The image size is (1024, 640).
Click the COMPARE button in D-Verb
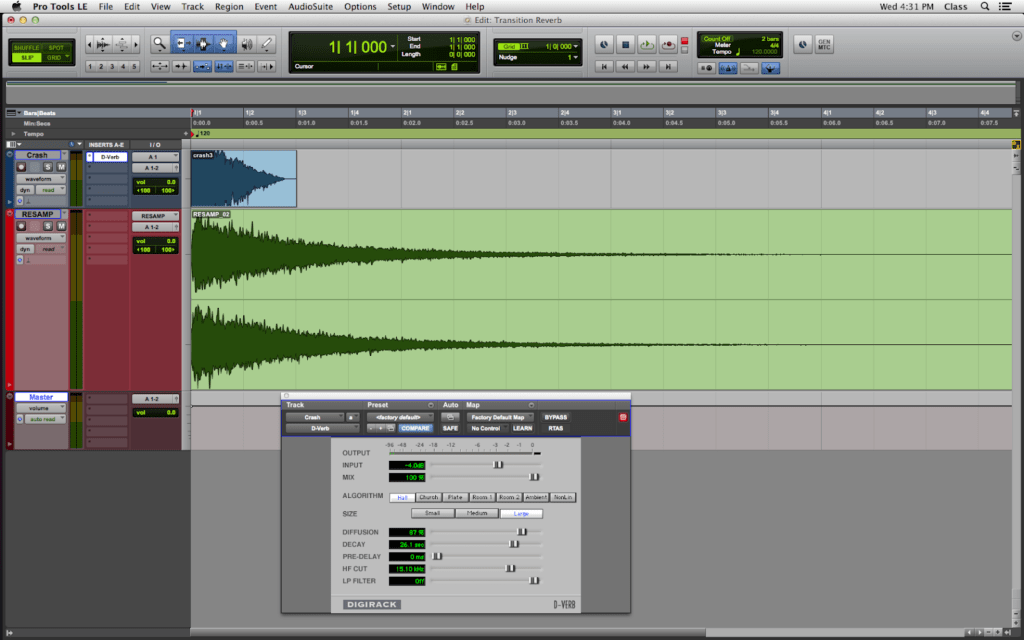(x=415, y=428)
